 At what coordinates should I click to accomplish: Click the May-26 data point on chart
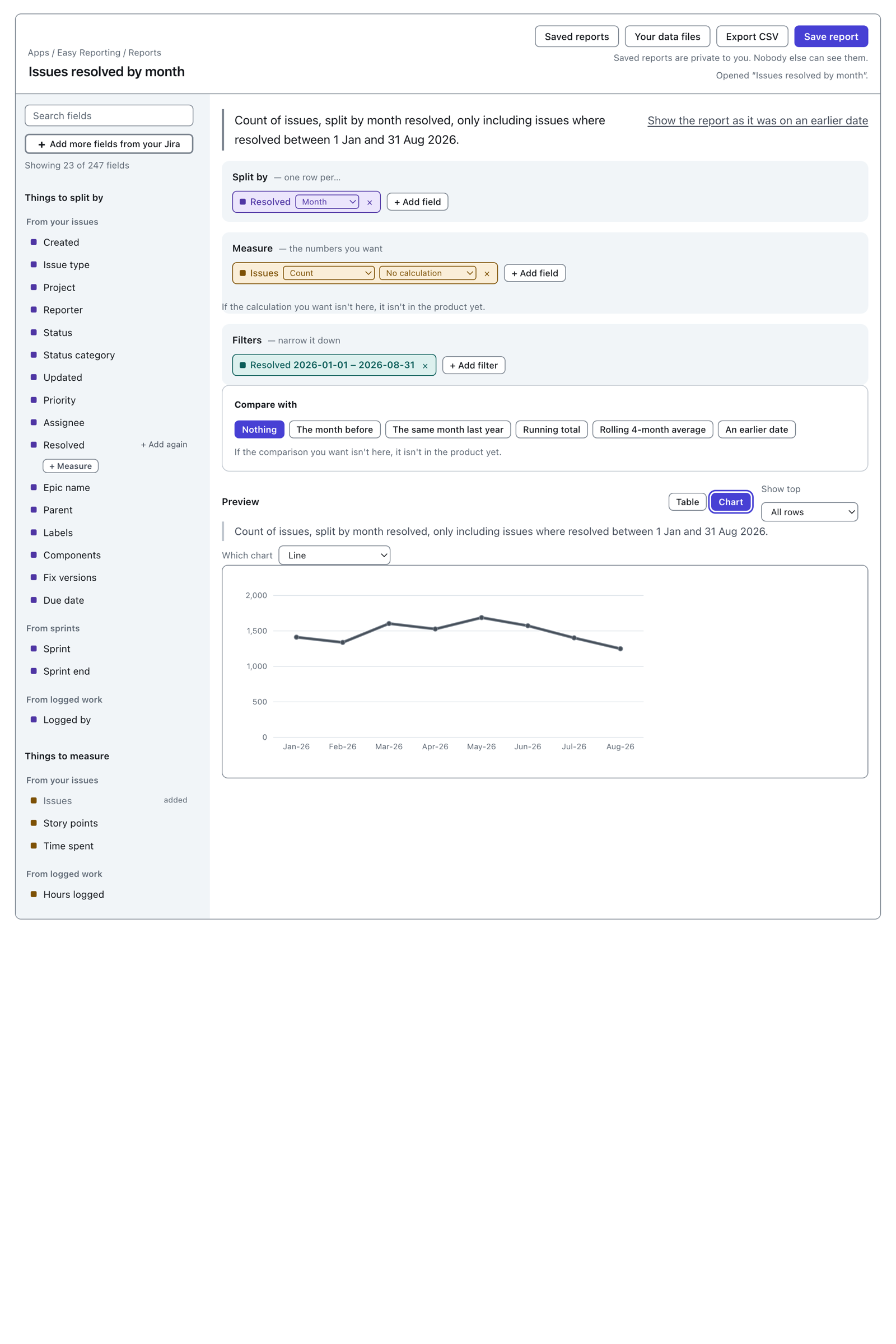click(482, 618)
